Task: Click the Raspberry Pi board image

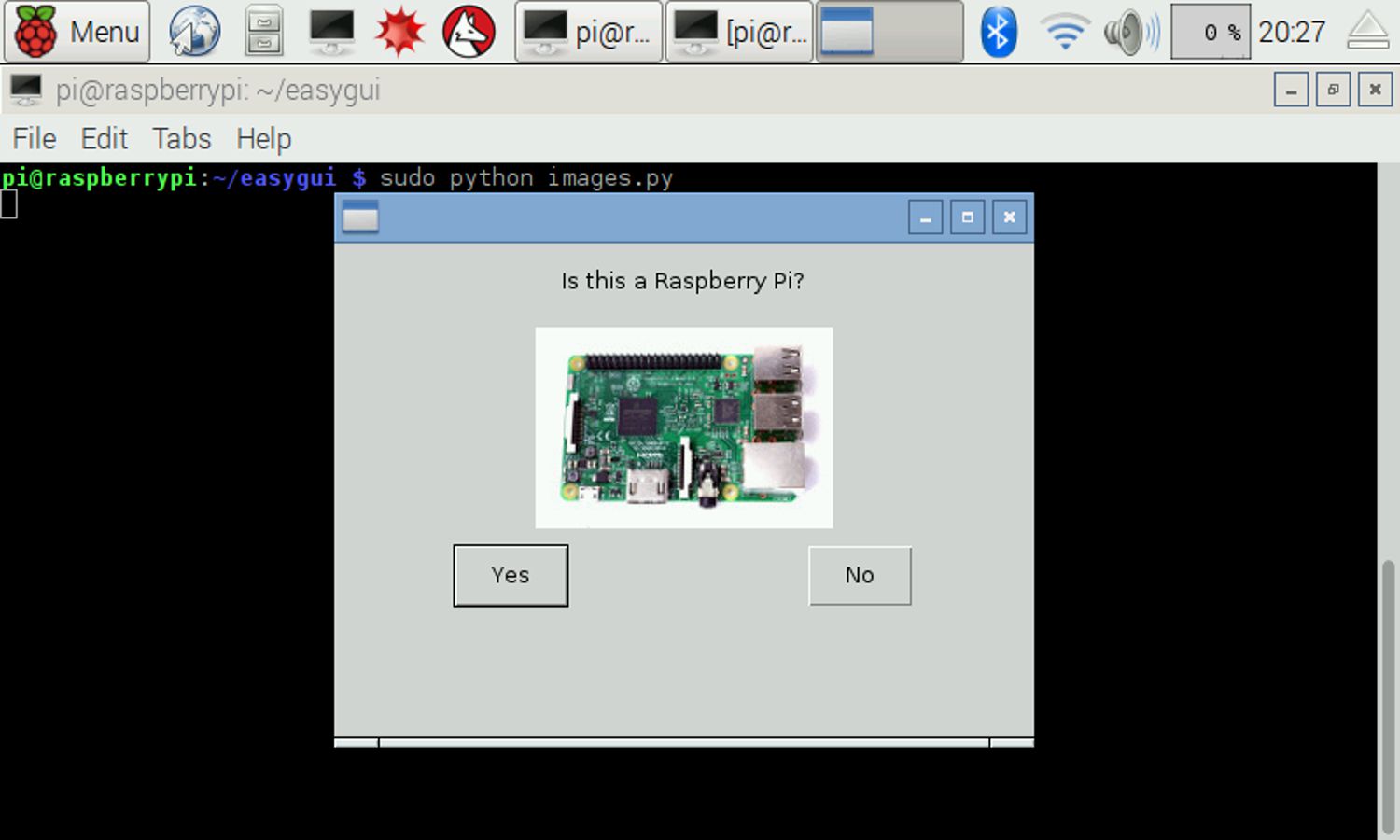Action: (x=684, y=427)
